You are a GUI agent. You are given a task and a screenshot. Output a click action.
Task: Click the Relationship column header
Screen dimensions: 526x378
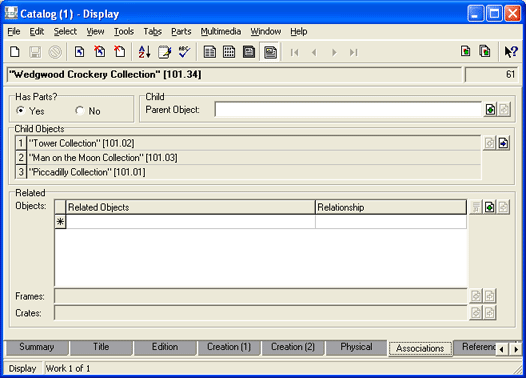point(391,207)
